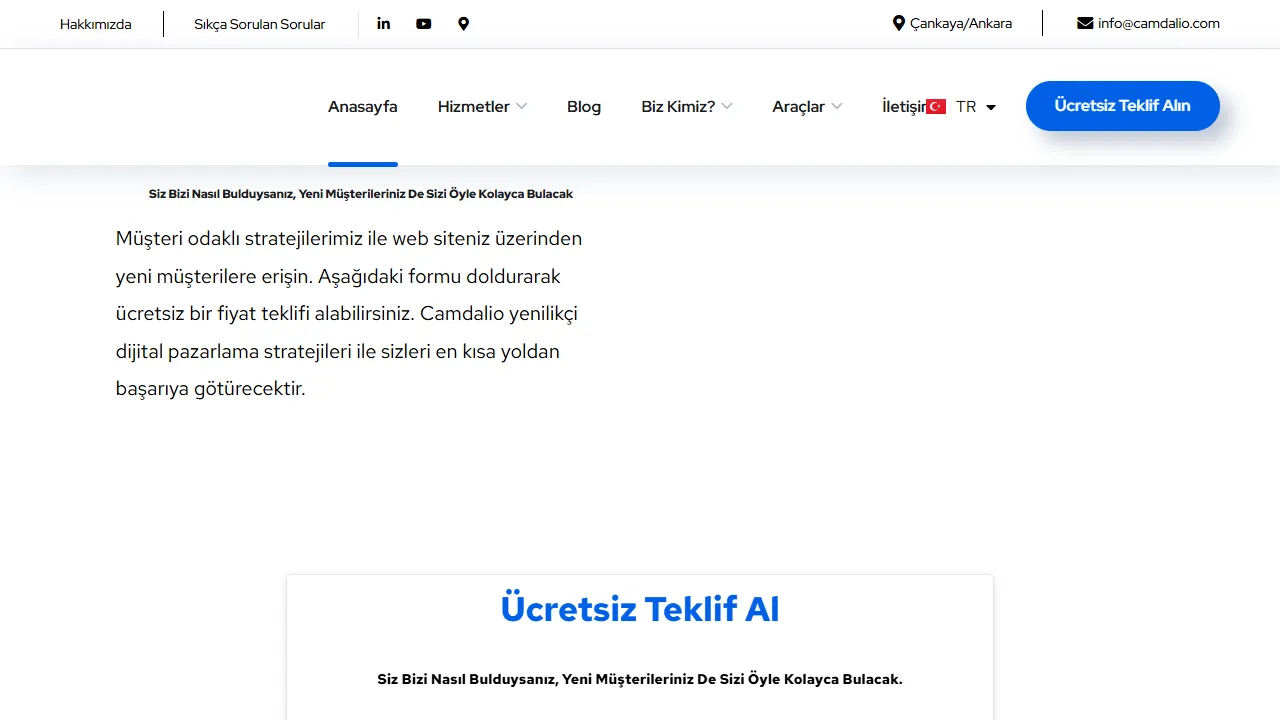The width and height of the screenshot is (1280, 720).
Task: Click the info@camdalio.com email address
Action: point(1159,23)
